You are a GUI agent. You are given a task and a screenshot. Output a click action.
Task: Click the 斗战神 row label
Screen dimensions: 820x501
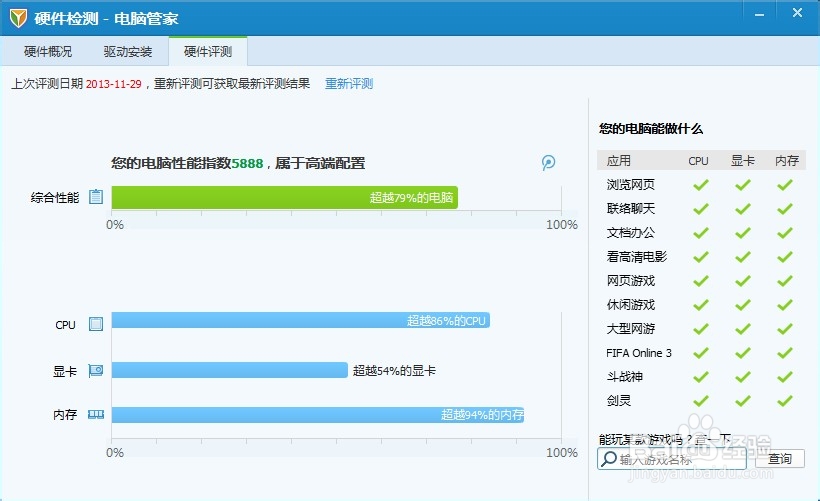(625, 377)
